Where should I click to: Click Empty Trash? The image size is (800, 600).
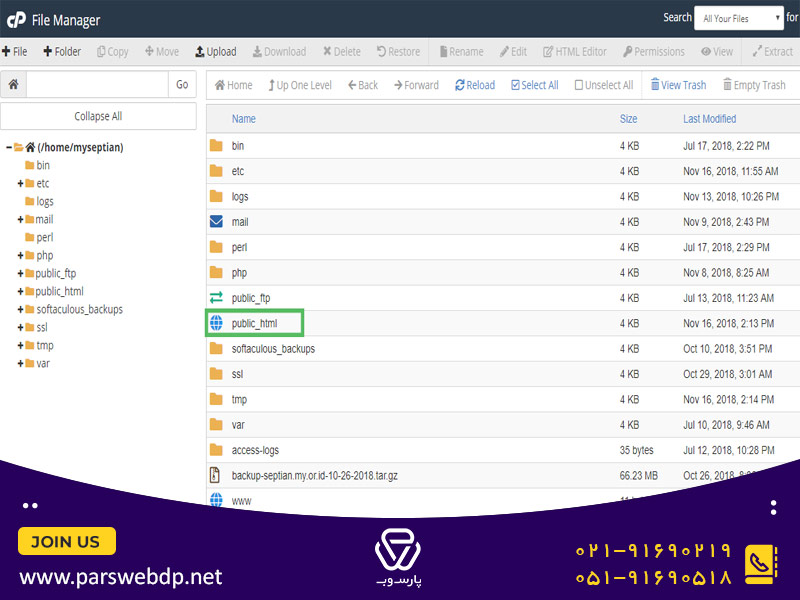[x=755, y=85]
